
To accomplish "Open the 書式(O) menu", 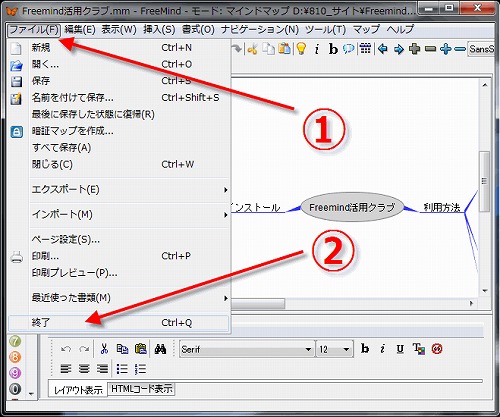I will (x=198, y=30).
